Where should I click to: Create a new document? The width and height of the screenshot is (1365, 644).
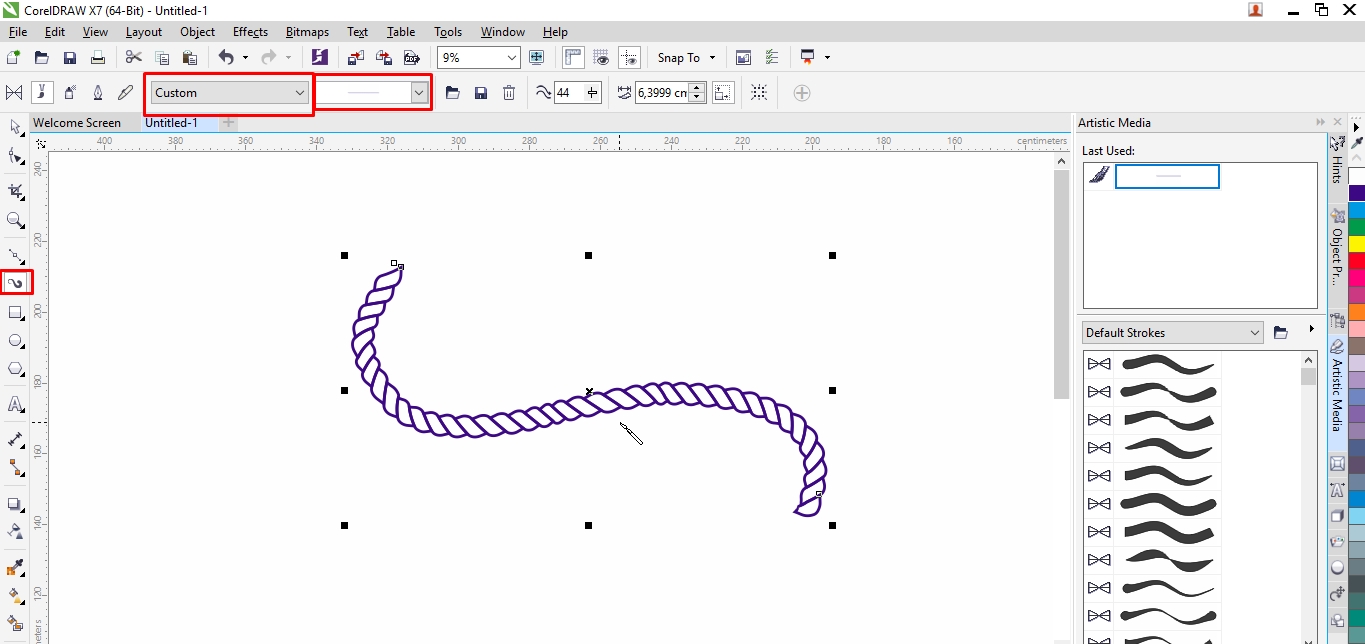click(14, 58)
